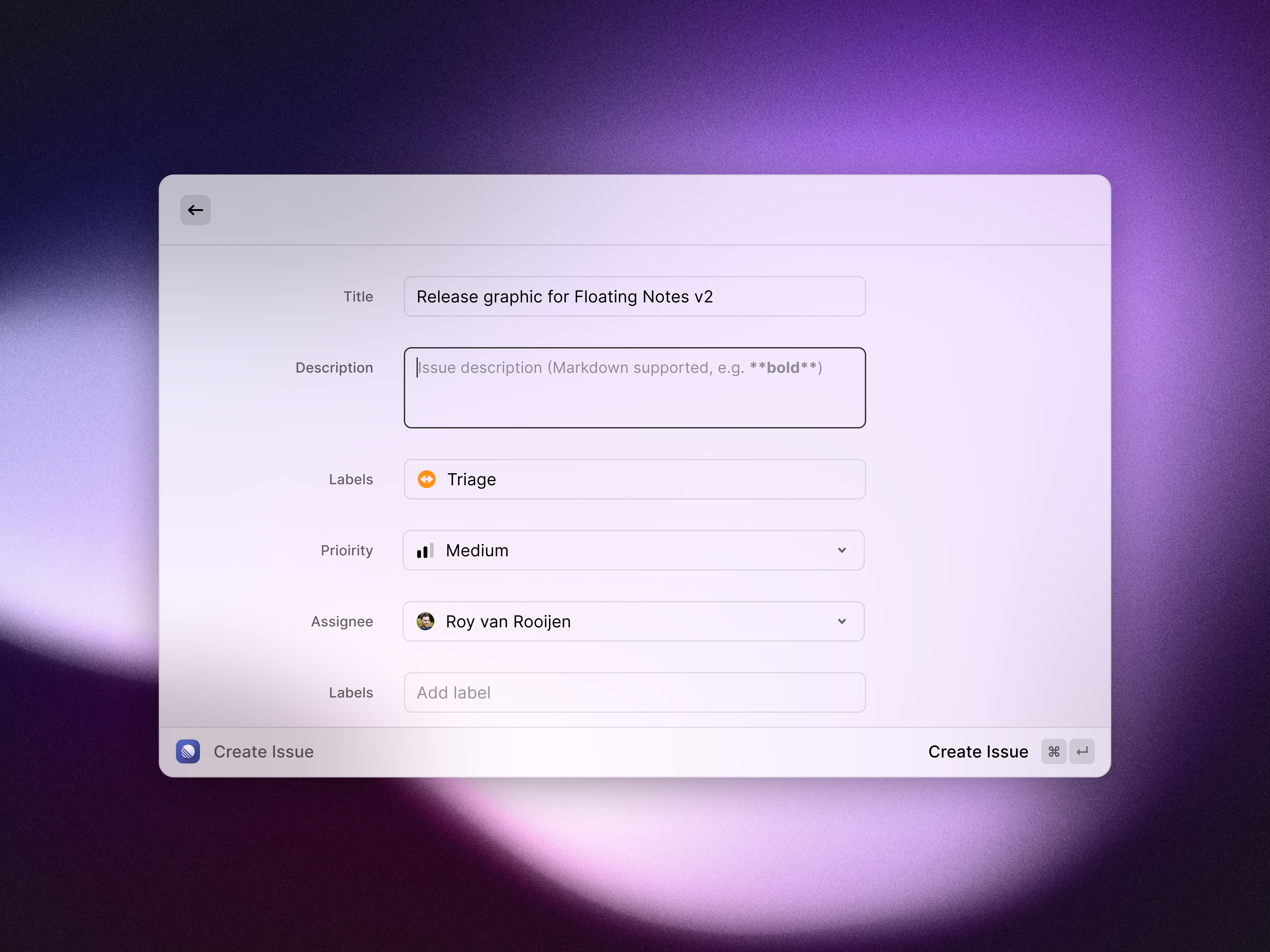Image resolution: width=1270 pixels, height=952 pixels.
Task: Open the Roy van Rooijen assignee selector
Action: 634,621
